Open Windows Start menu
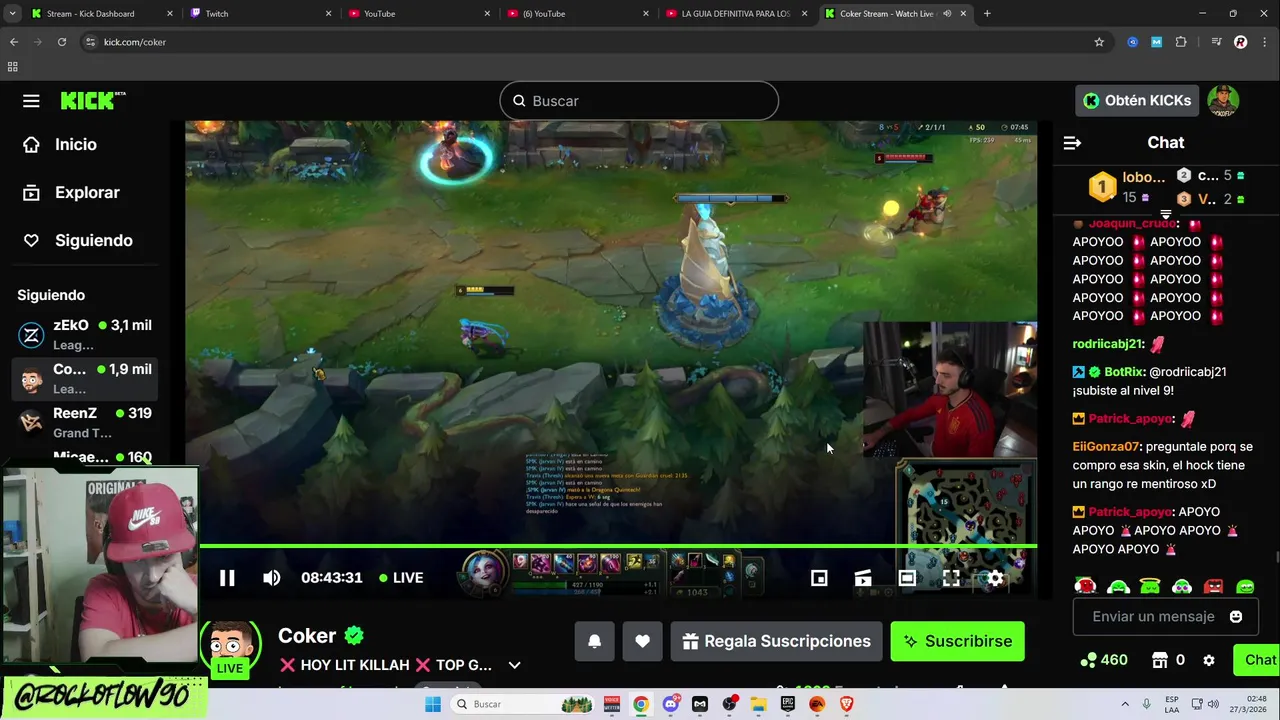This screenshot has width=1280, height=720. 432,704
